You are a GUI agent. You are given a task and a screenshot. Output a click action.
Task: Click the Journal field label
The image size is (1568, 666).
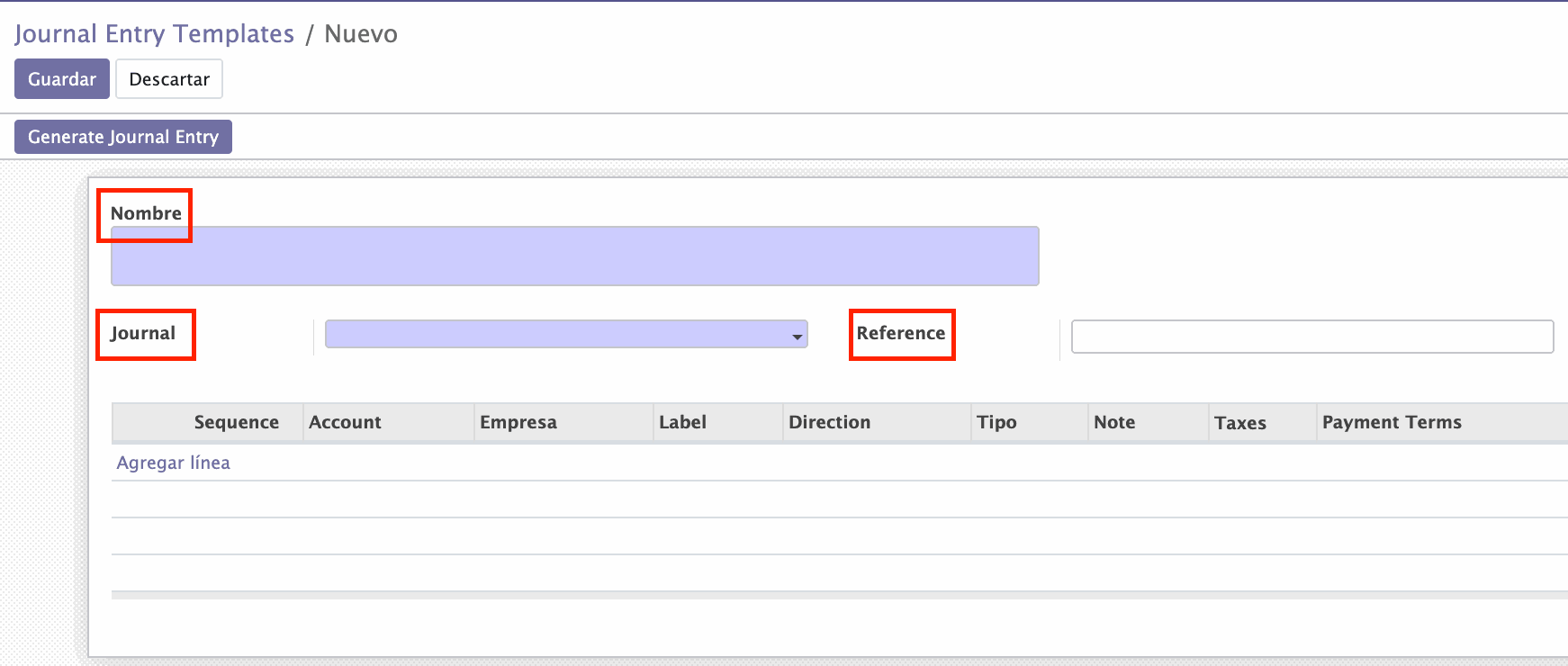(143, 333)
